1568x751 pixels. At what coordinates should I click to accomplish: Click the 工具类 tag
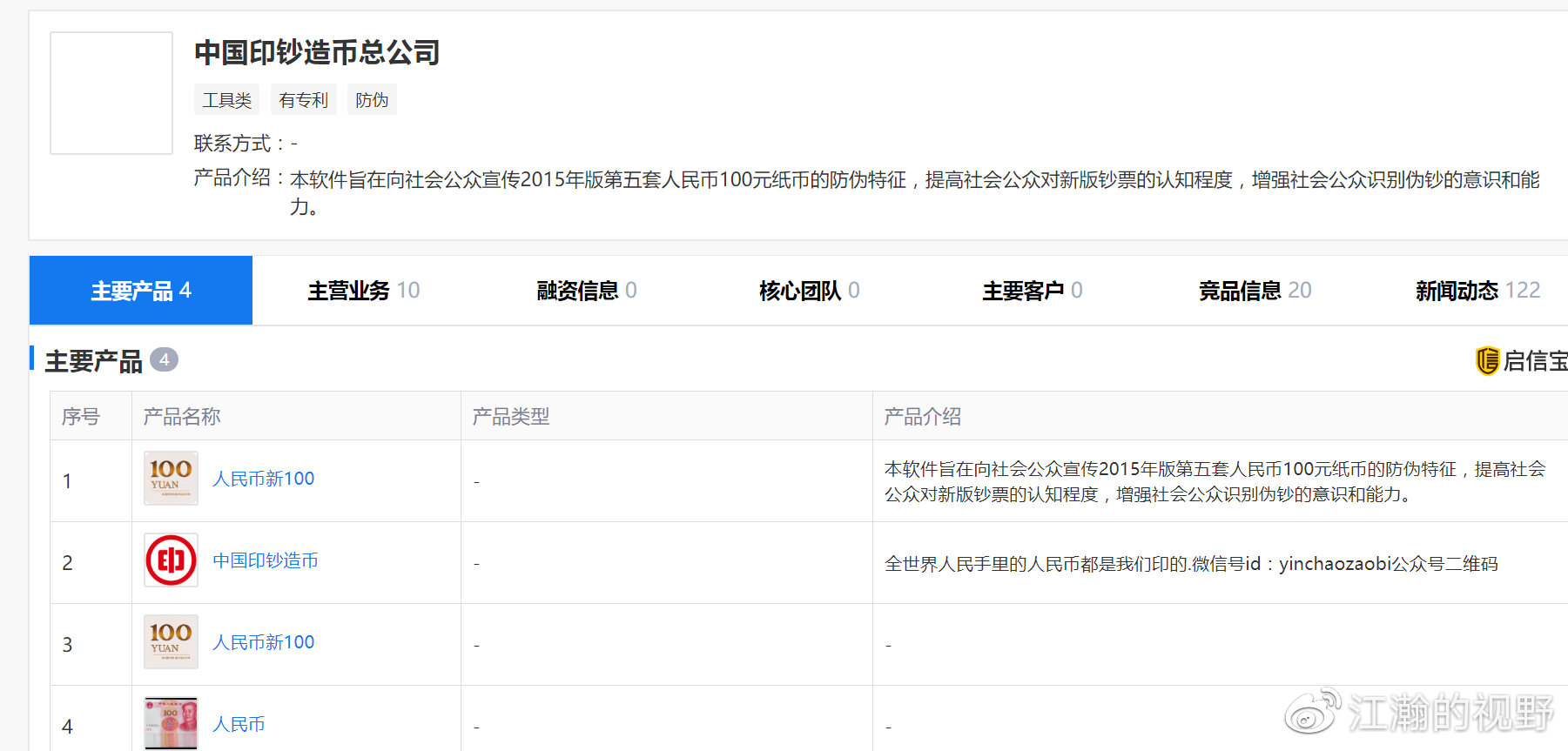(x=226, y=100)
